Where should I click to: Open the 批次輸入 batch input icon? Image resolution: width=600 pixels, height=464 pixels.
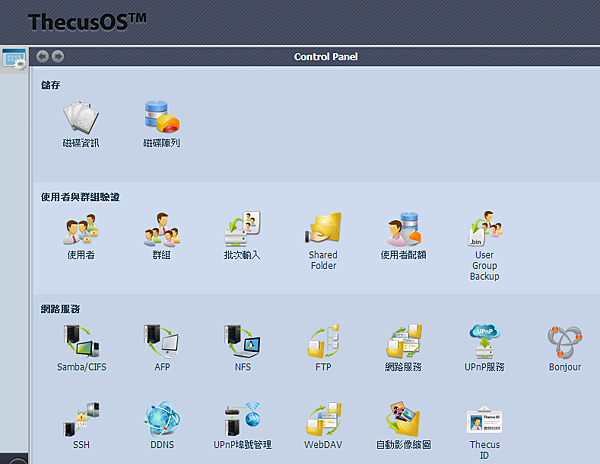[x=243, y=229]
